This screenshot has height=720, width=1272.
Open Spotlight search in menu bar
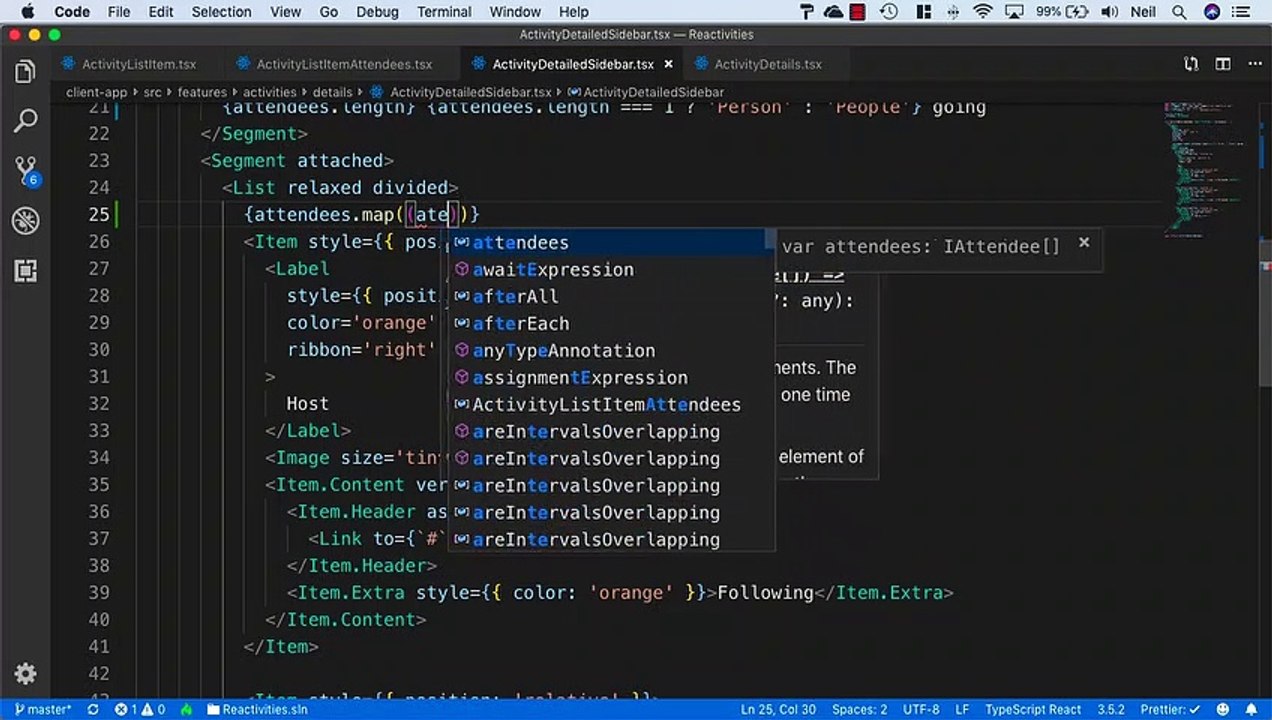click(1179, 12)
